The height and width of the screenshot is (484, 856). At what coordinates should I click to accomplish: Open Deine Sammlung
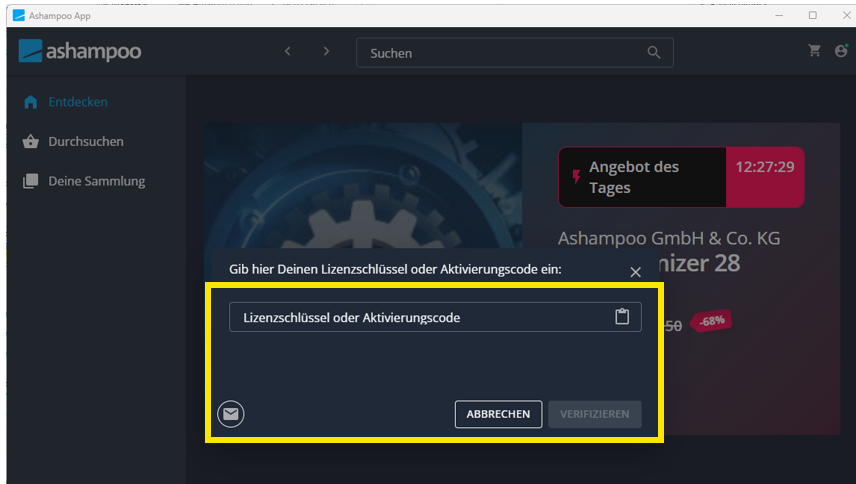click(97, 181)
